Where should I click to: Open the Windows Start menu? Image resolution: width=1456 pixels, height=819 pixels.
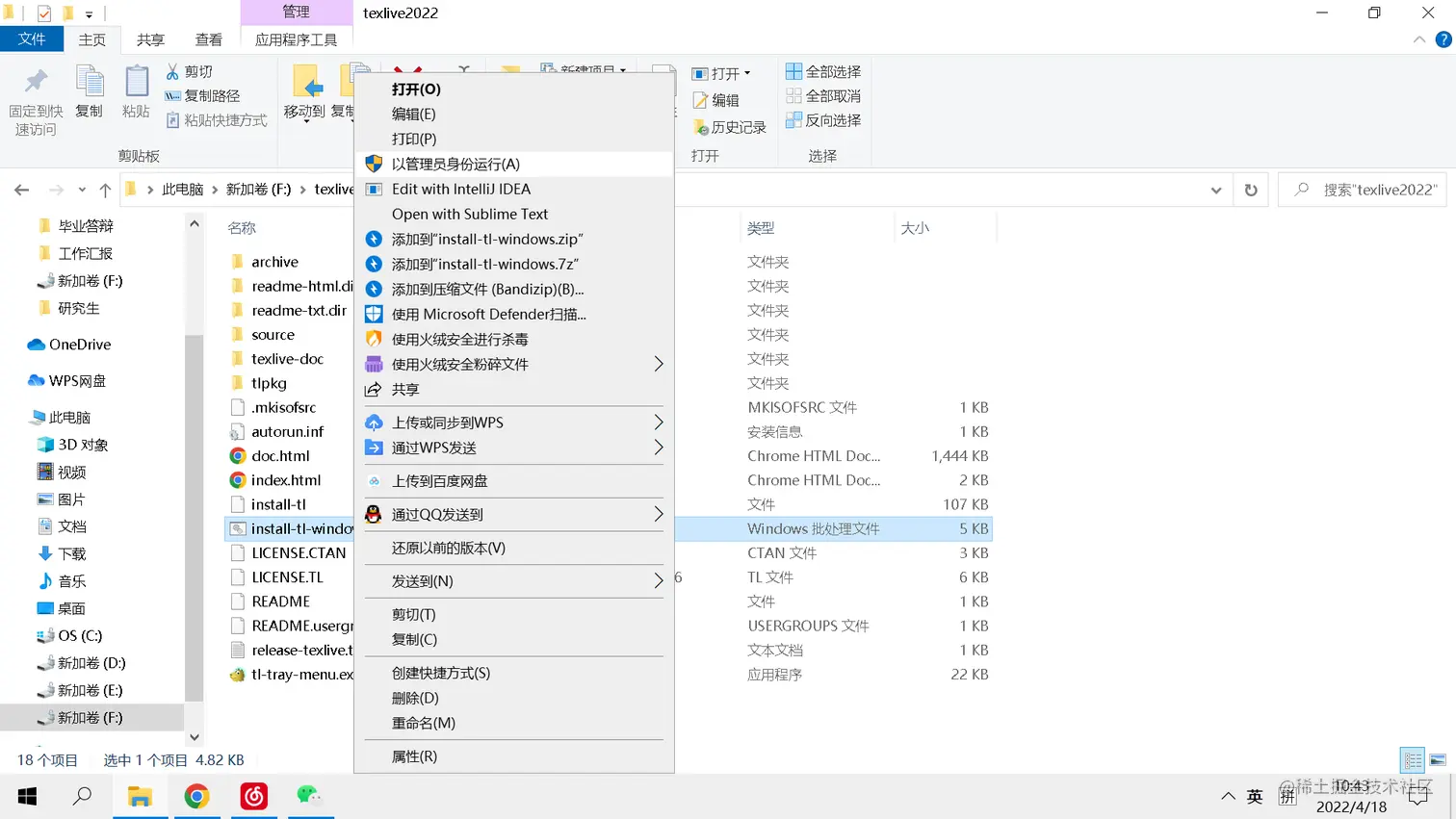pyautogui.click(x=28, y=796)
